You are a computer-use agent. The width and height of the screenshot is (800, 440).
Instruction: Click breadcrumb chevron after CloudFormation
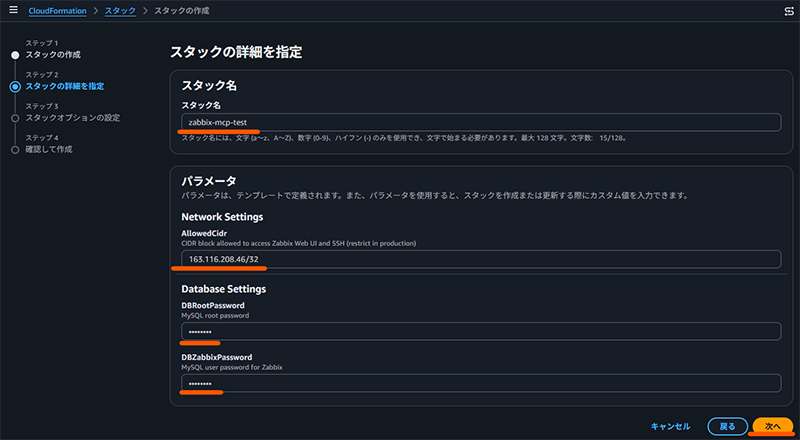pyautogui.click(x=95, y=11)
